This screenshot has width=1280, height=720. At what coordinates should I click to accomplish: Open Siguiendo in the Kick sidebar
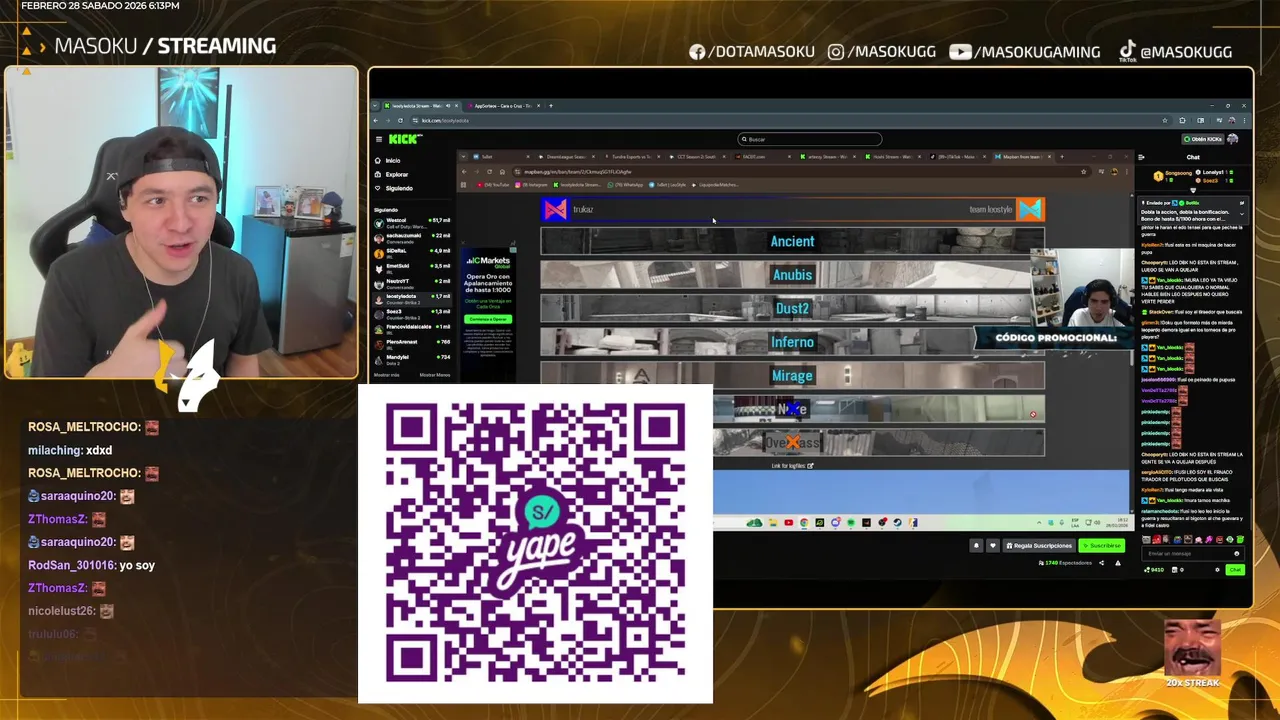392,188
